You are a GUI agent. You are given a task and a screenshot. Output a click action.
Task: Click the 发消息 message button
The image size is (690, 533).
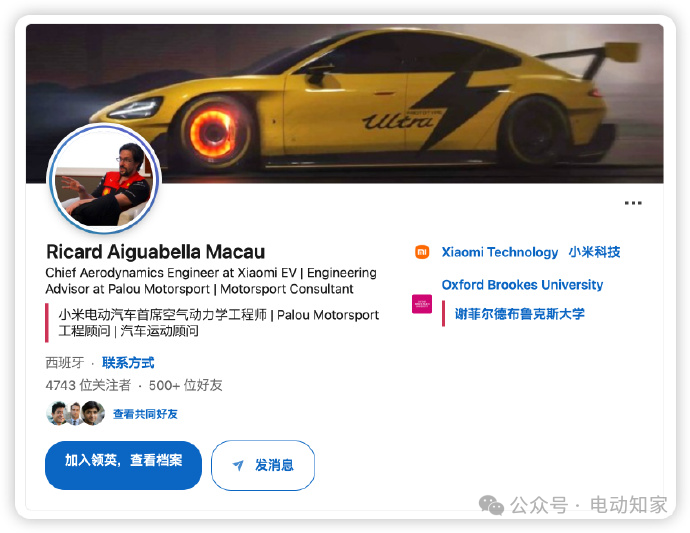[x=263, y=465]
